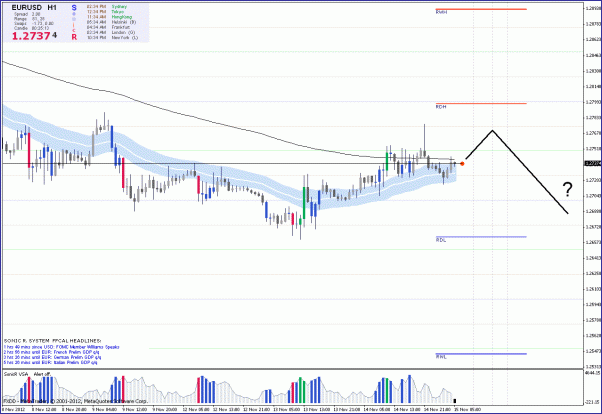This screenshot has height=414, width=602.
Task: Select the top red RWH level line
Action: tap(481, 9)
